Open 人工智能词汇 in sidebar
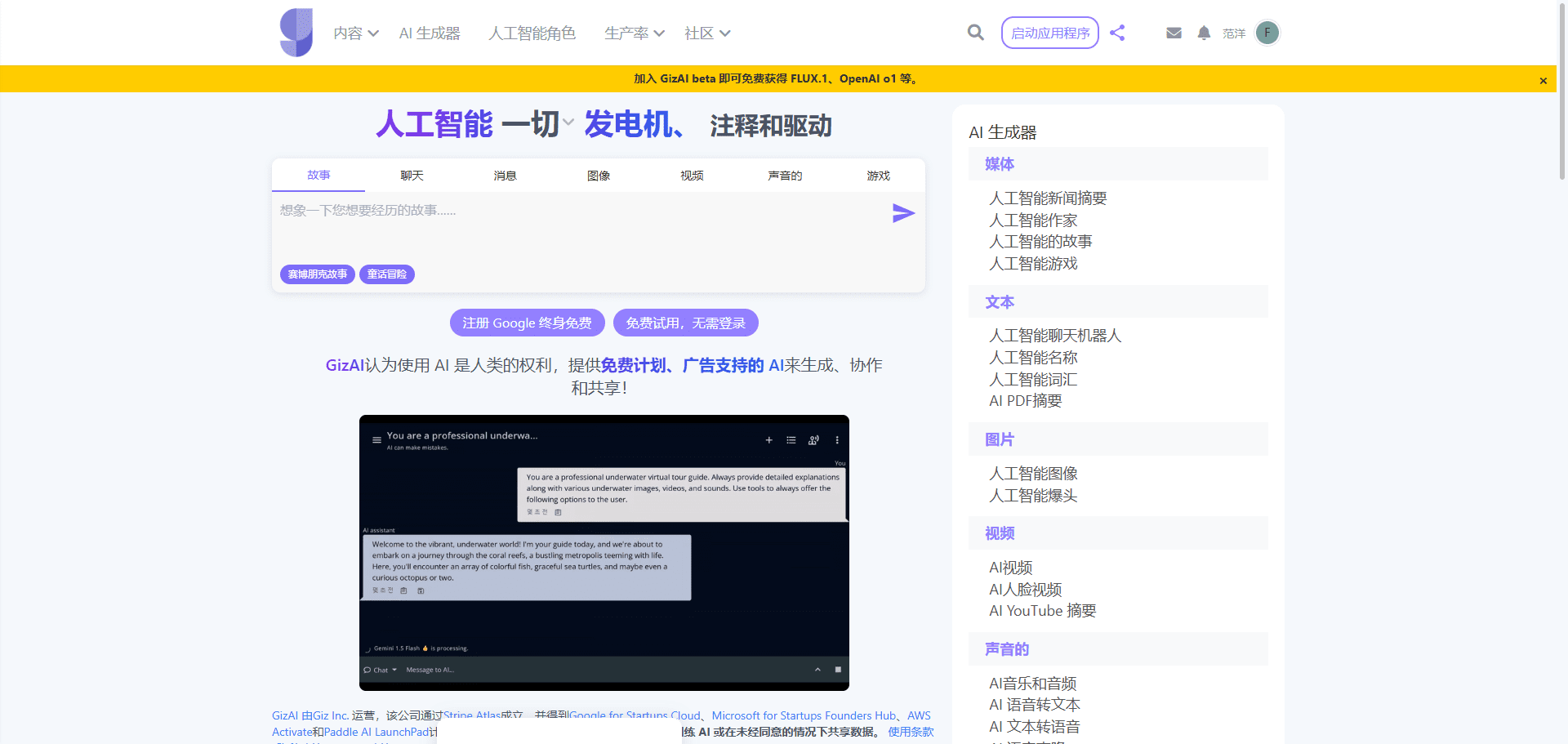 click(x=1033, y=380)
